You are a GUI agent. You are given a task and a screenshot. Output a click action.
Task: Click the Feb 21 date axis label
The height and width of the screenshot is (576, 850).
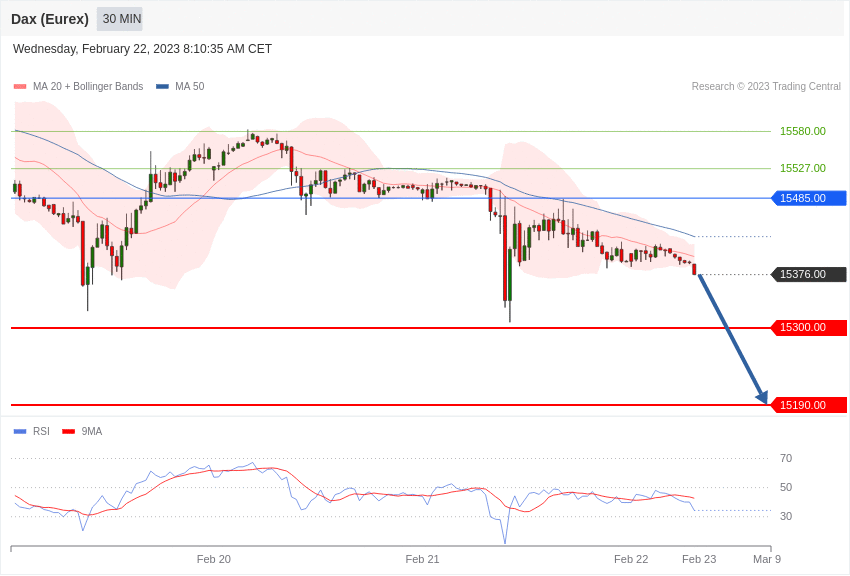(x=422, y=559)
